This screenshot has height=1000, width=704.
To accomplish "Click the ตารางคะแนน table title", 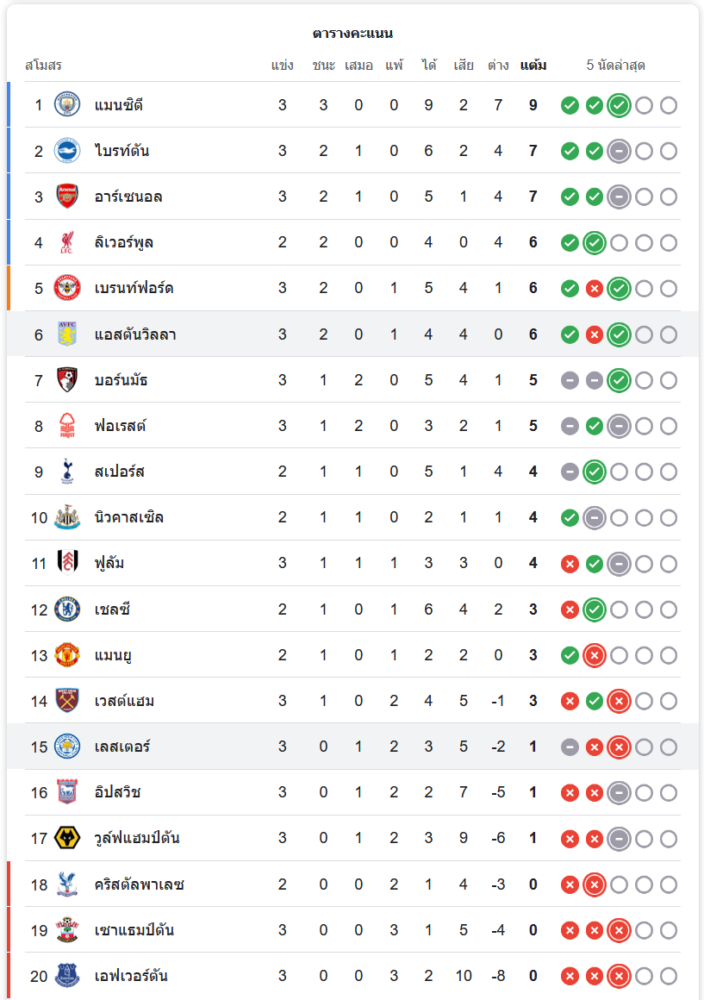I will tap(352, 33).
